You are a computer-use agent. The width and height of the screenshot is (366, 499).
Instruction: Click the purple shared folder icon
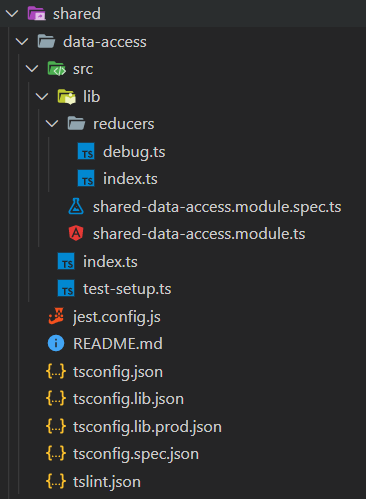click(x=36, y=14)
